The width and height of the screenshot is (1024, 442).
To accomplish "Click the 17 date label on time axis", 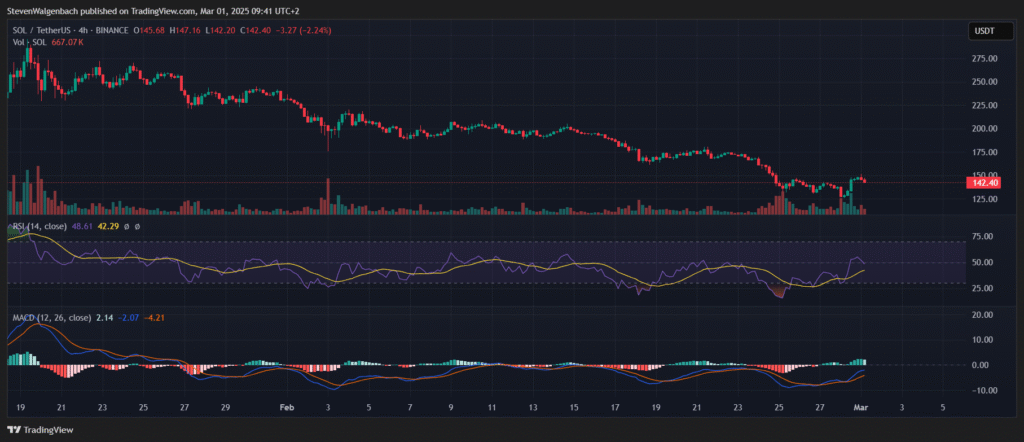I will (615, 407).
